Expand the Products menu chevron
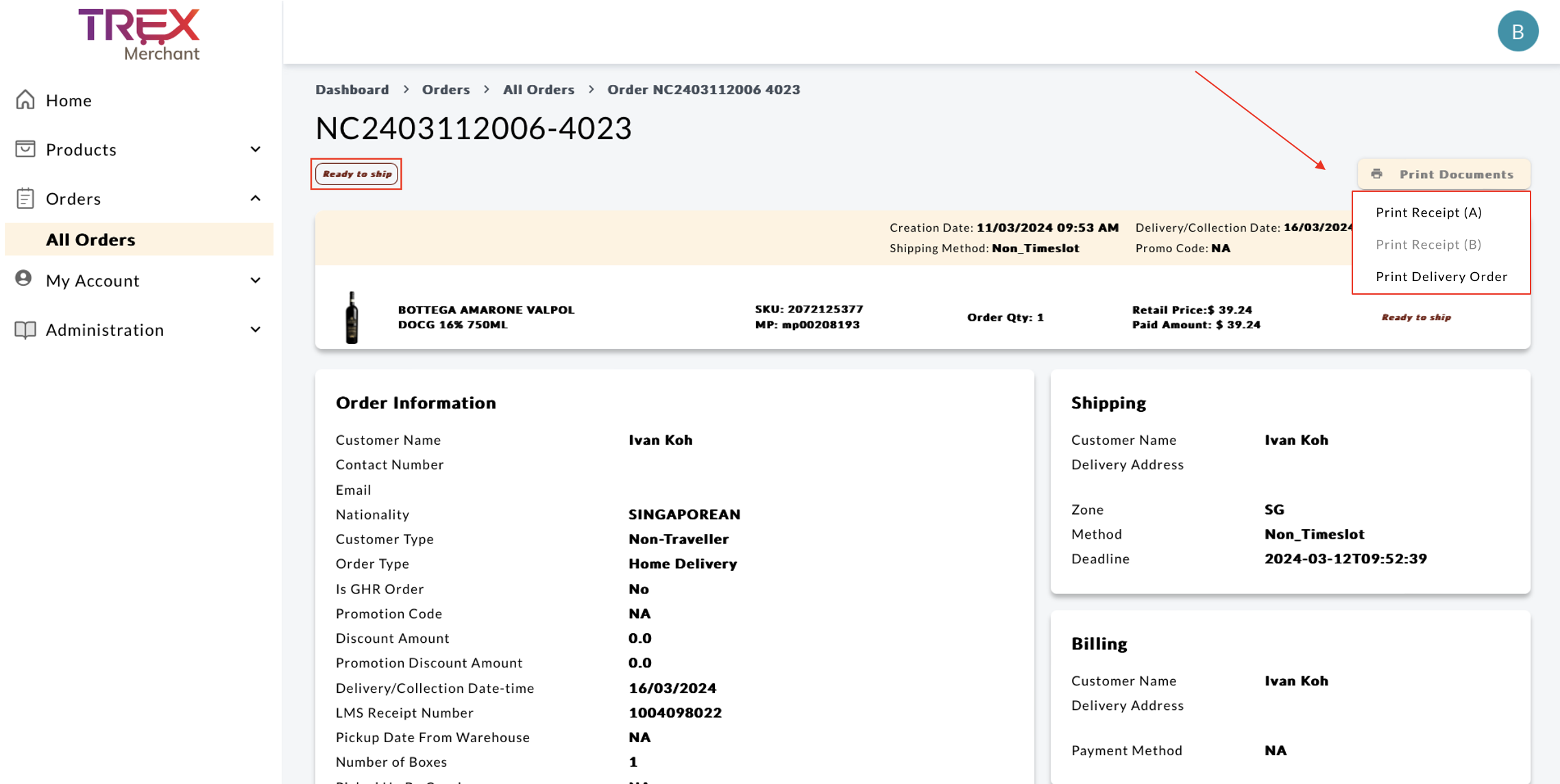The image size is (1560, 784). tap(256, 149)
